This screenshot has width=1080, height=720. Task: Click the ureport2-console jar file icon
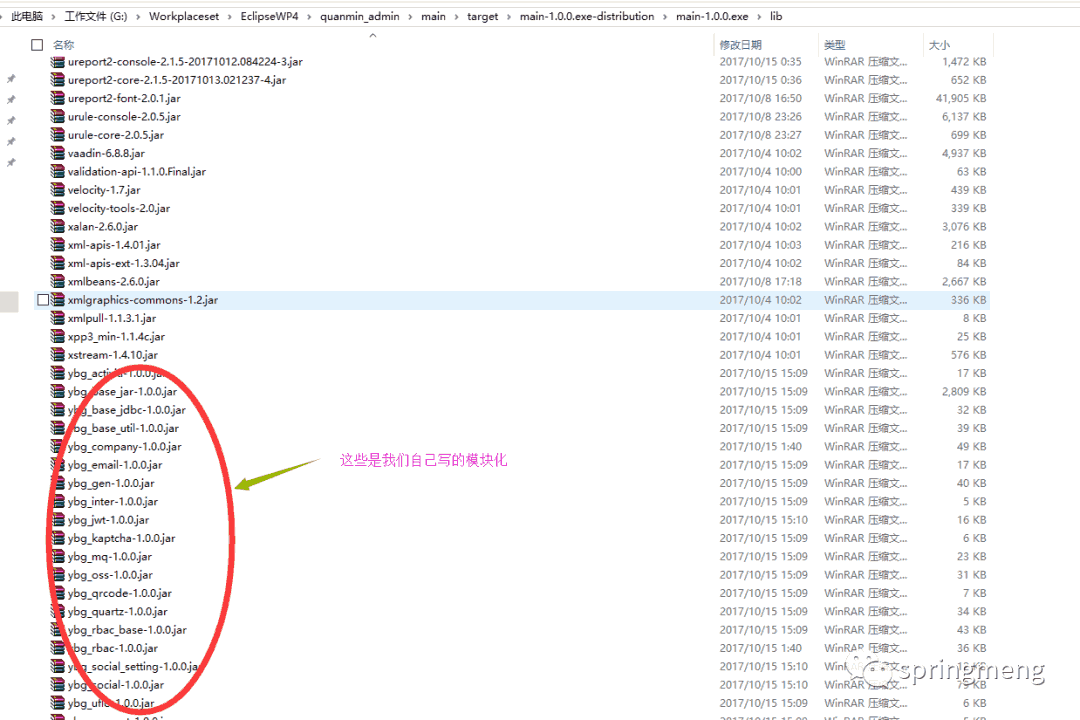click(58, 61)
